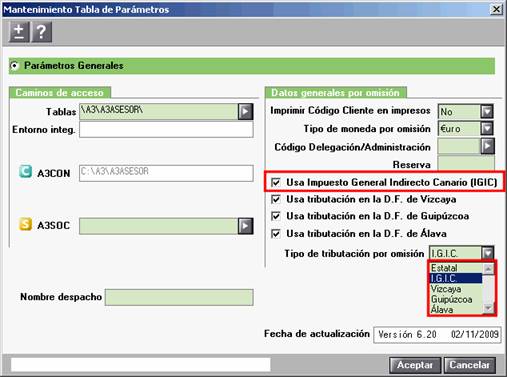The image size is (507, 377).
Task: Select the Parámetros Generales radio button
Action: pyautogui.click(x=14, y=66)
